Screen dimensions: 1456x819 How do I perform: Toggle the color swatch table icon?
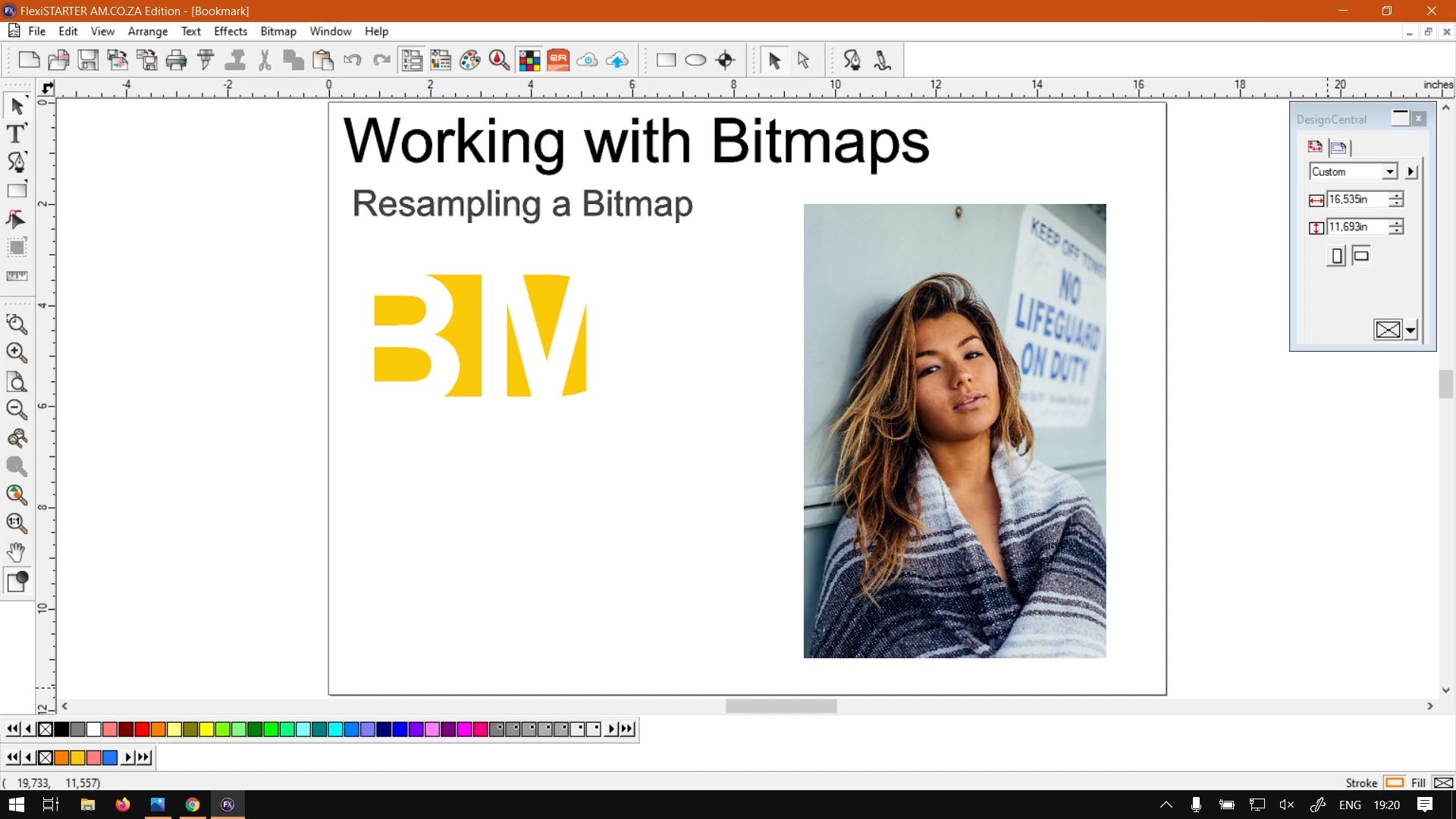point(529,60)
